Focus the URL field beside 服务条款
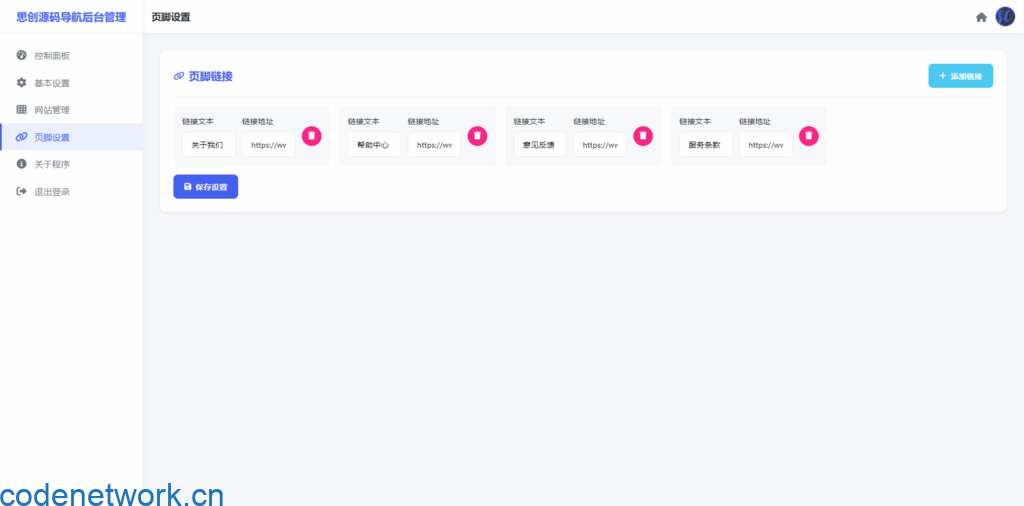This screenshot has width=1024, height=506. [x=765, y=145]
